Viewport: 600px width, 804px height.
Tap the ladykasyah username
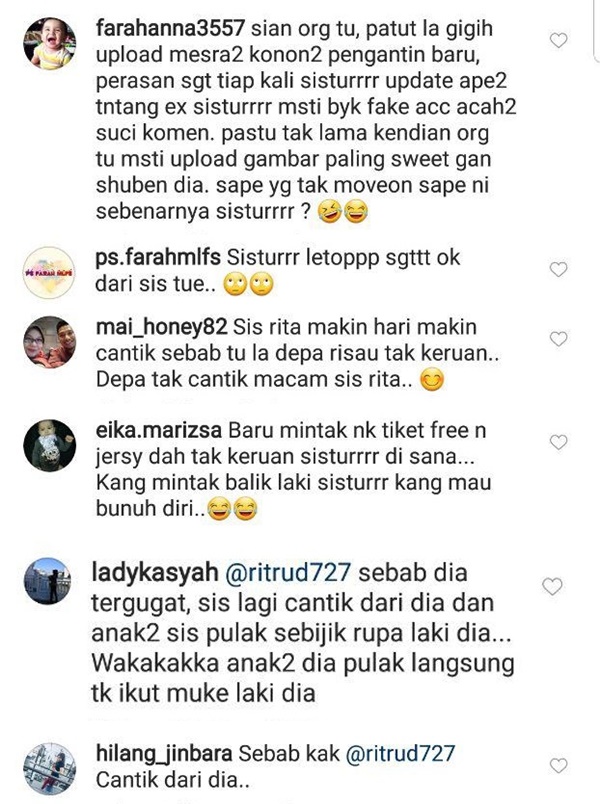(x=155, y=573)
